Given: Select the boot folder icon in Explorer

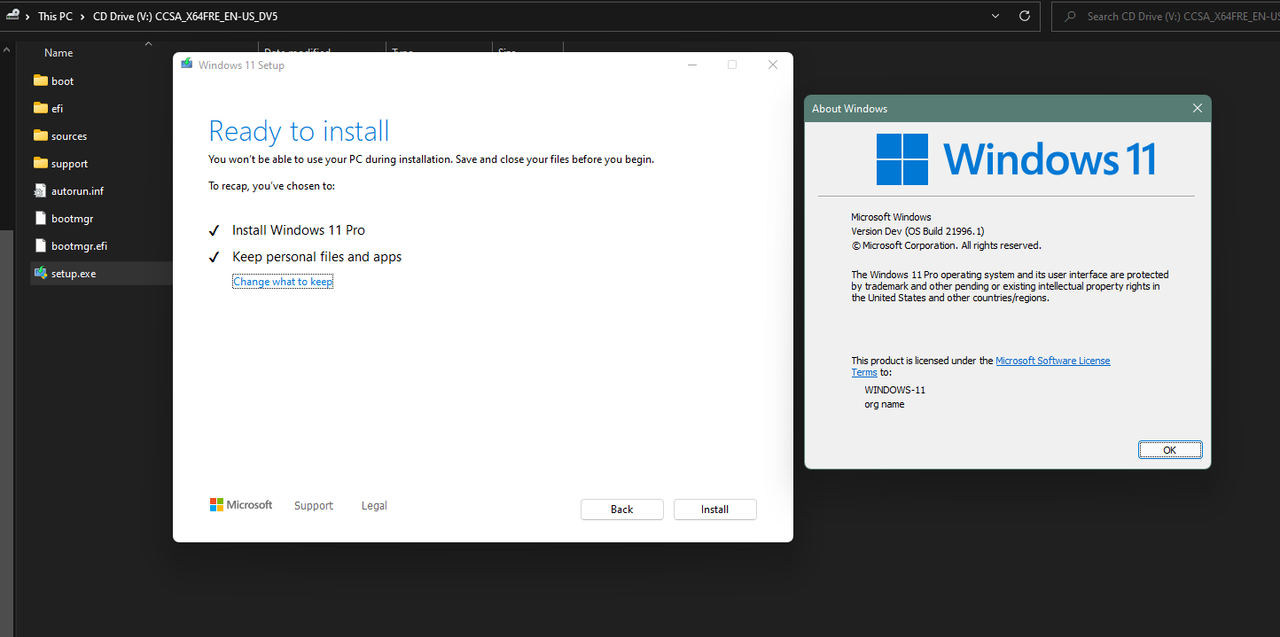Looking at the screenshot, I should pyautogui.click(x=40, y=81).
